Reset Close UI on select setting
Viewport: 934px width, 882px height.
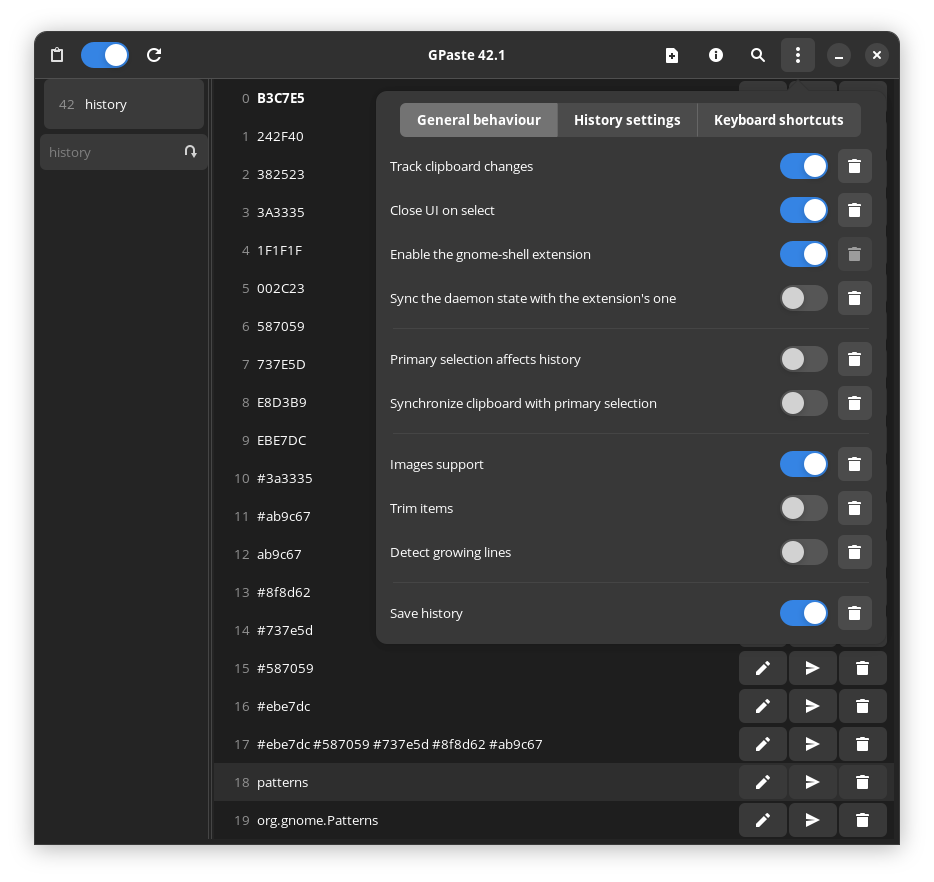(x=855, y=210)
